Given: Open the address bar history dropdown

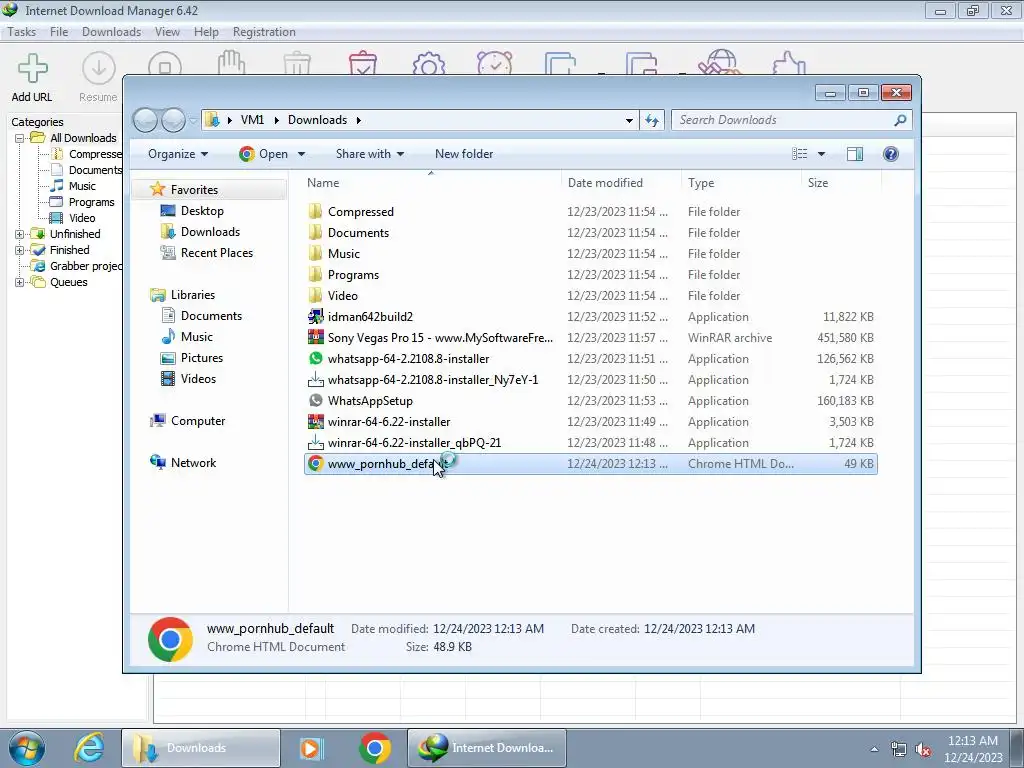Looking at the screenshot, I should (x=629, y=120).
